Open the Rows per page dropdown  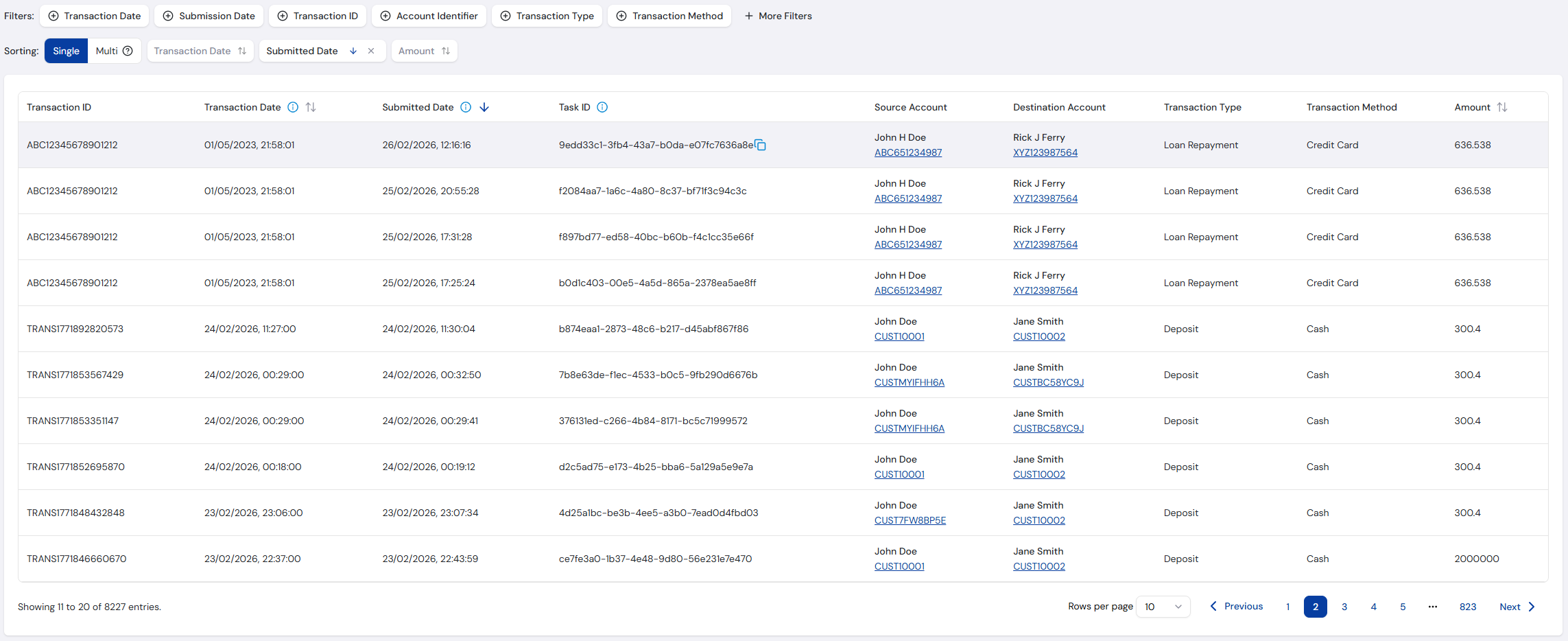(x=1163, y=607)
